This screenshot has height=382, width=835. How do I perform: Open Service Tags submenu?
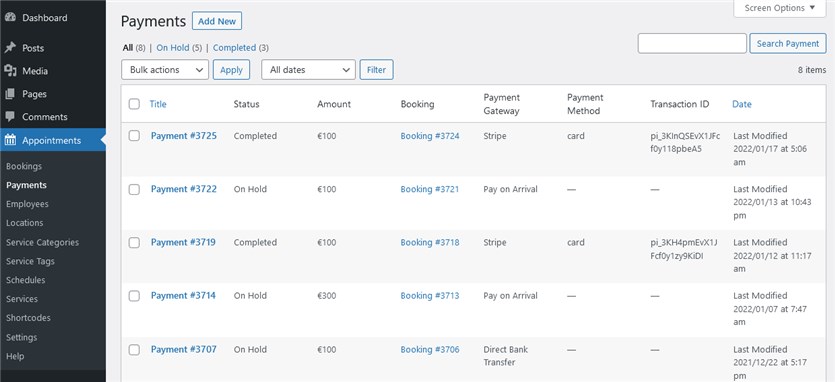[30, 261]
